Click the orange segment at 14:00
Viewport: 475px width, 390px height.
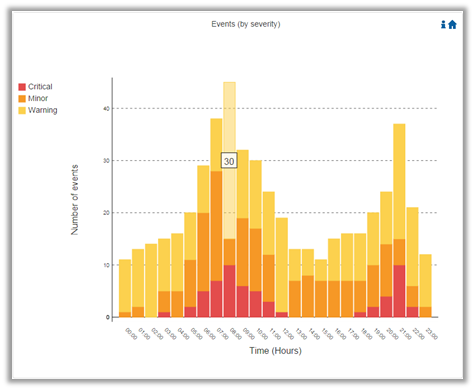[x=308, y=296]
